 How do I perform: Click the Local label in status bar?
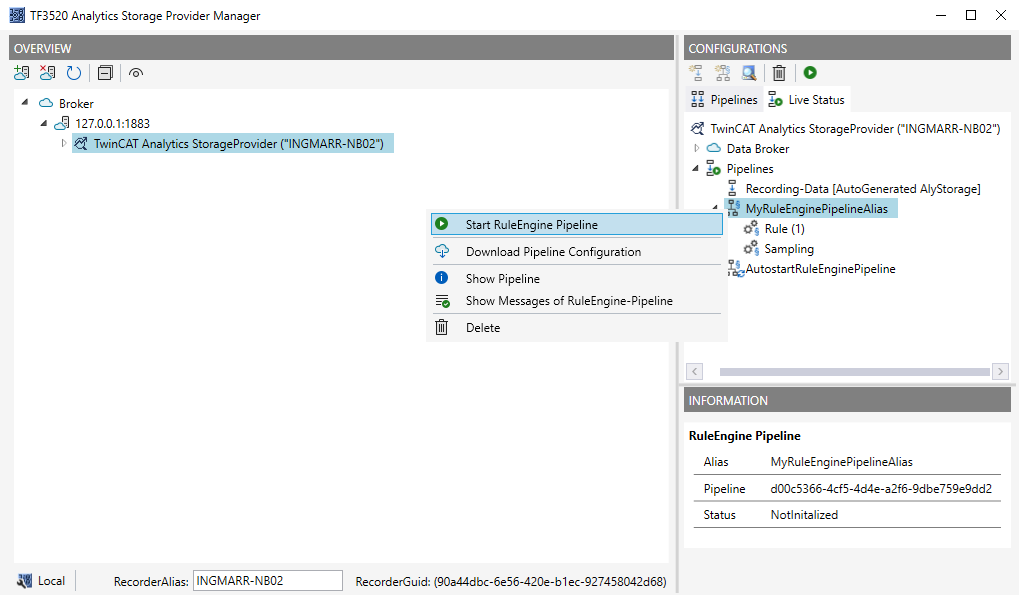click(x=51, y=581)
